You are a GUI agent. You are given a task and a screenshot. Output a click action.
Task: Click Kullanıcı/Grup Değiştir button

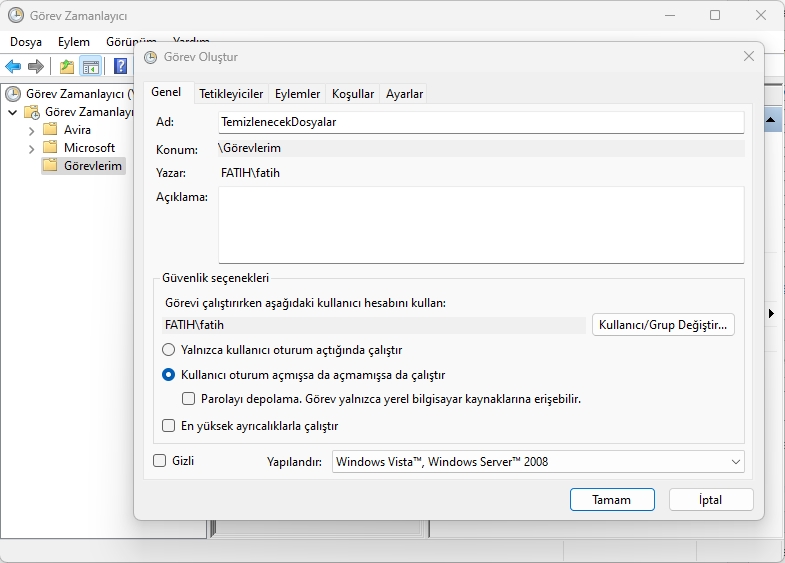[x=663, y=325]
